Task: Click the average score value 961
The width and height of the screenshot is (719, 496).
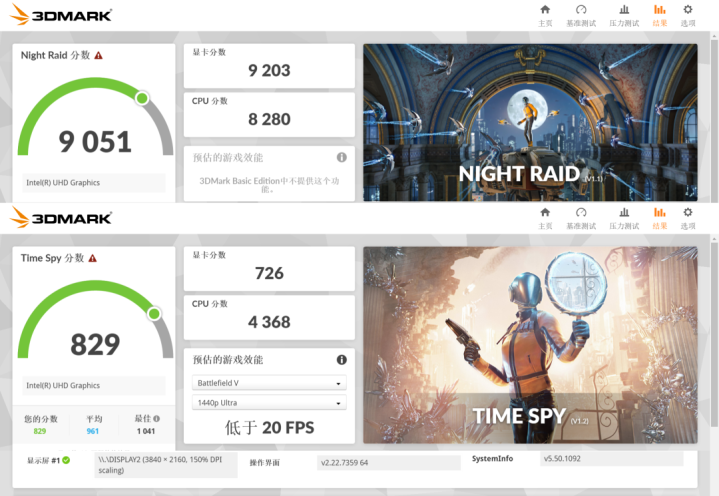Action: (93, 431)
